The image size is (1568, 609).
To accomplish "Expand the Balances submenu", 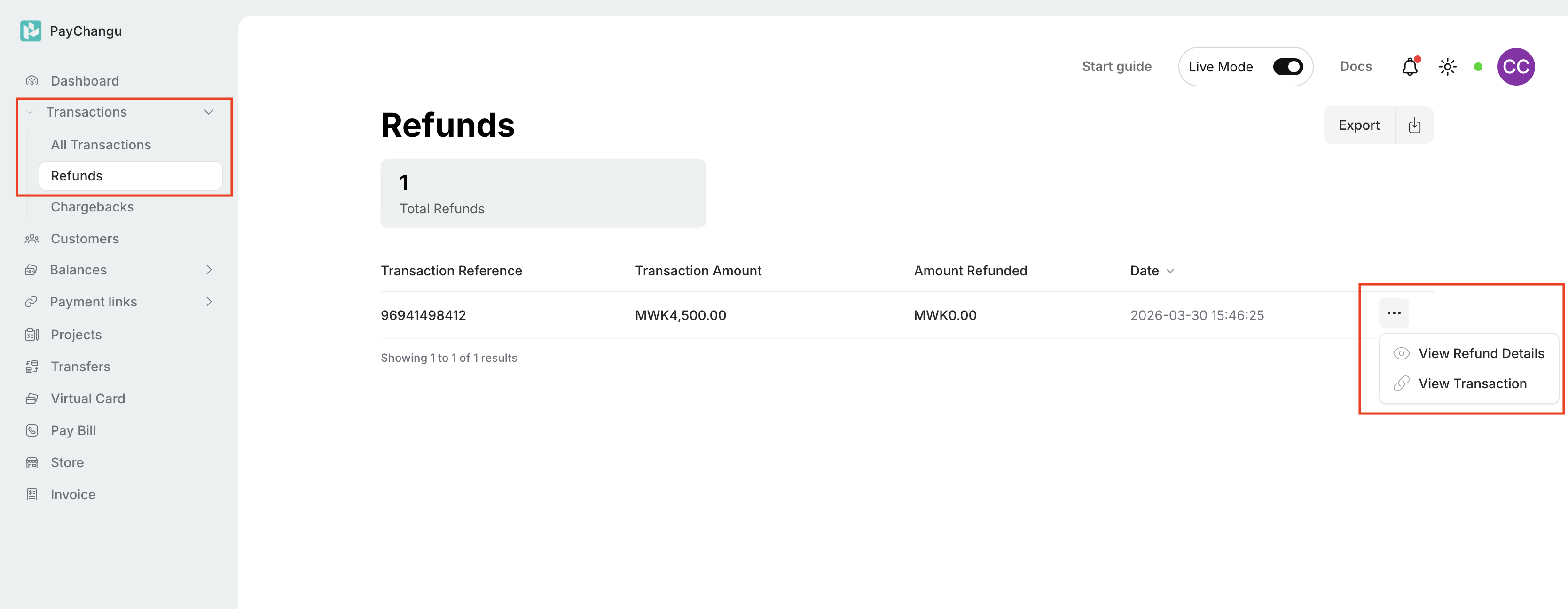I will [x=209, y=270].
